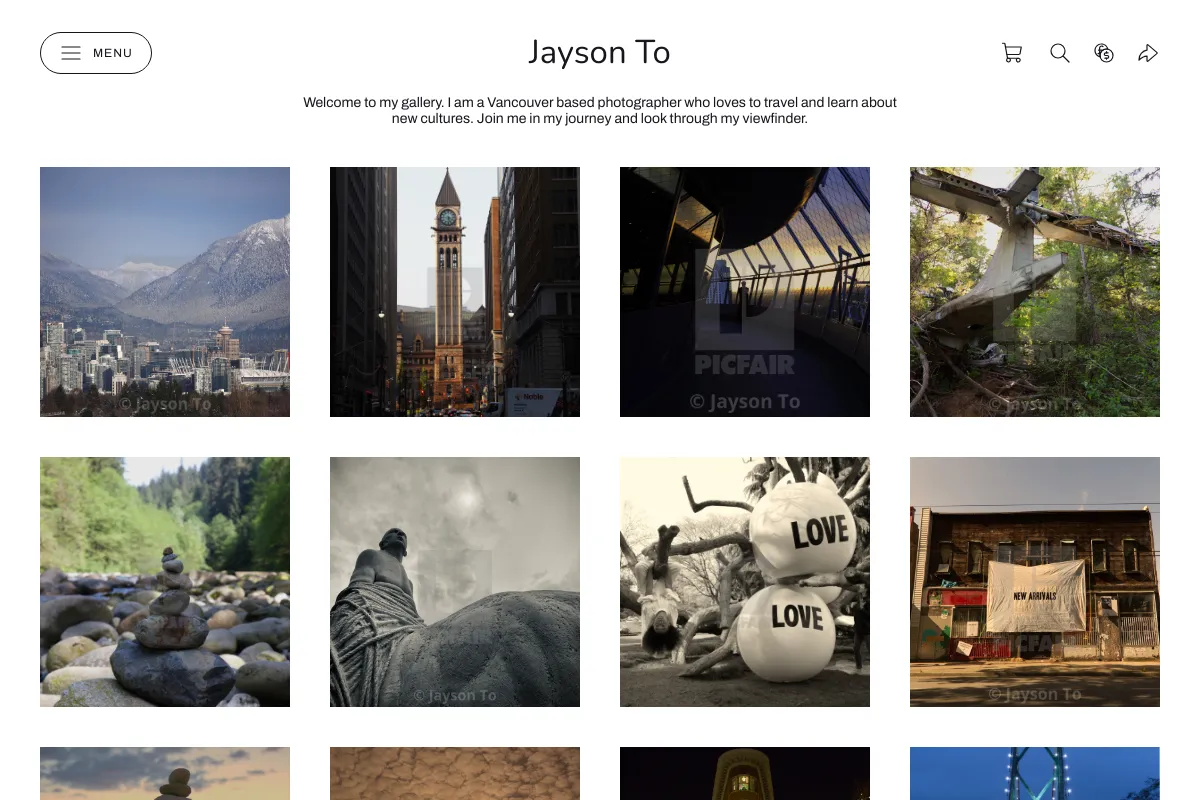This screenshot has width=1200, height=800.
Task: Open the MENU button
Action: pyautogui.click(x=96, y=53)
